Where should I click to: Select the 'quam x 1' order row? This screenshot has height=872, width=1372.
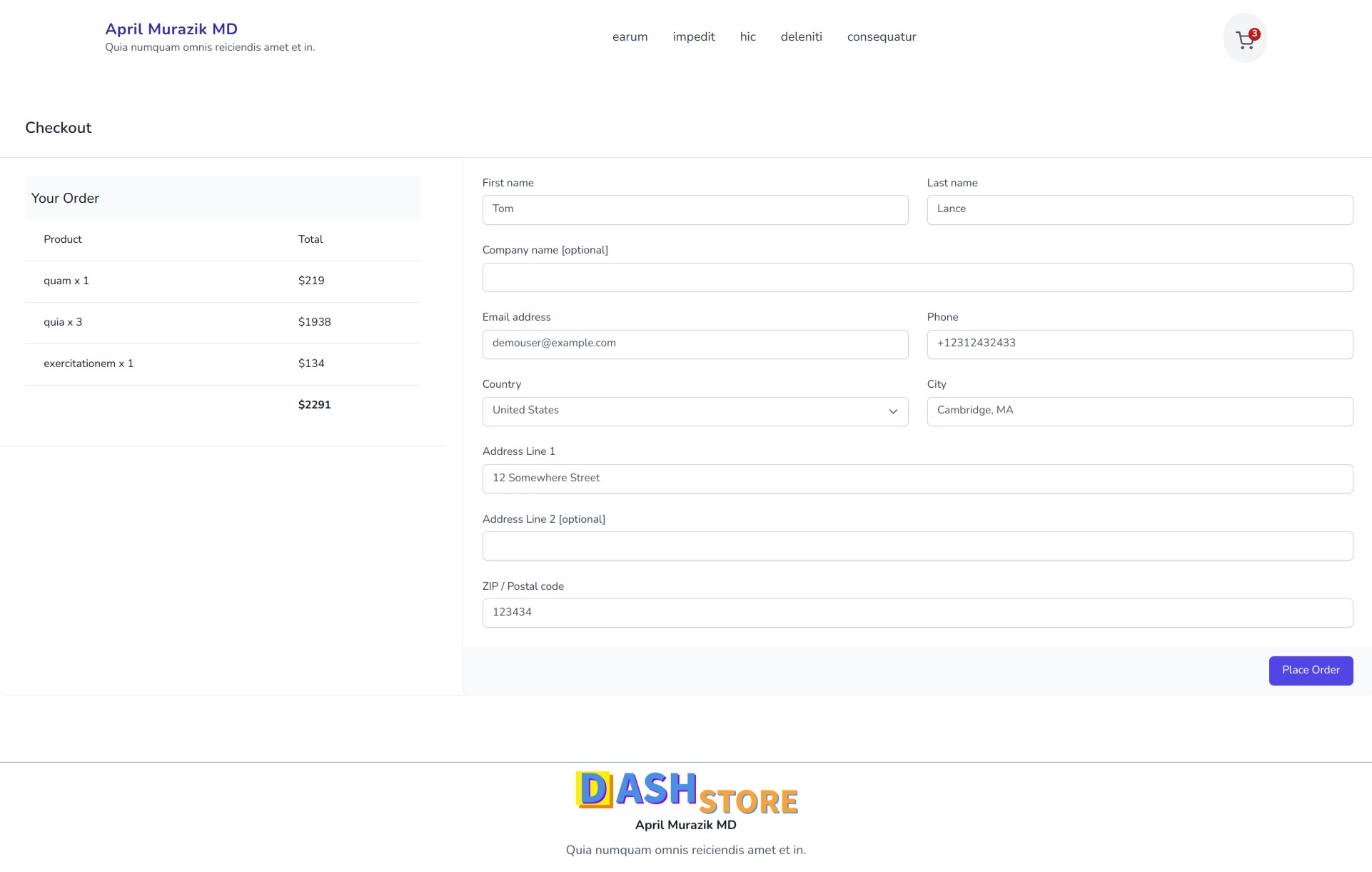(222, 281)
